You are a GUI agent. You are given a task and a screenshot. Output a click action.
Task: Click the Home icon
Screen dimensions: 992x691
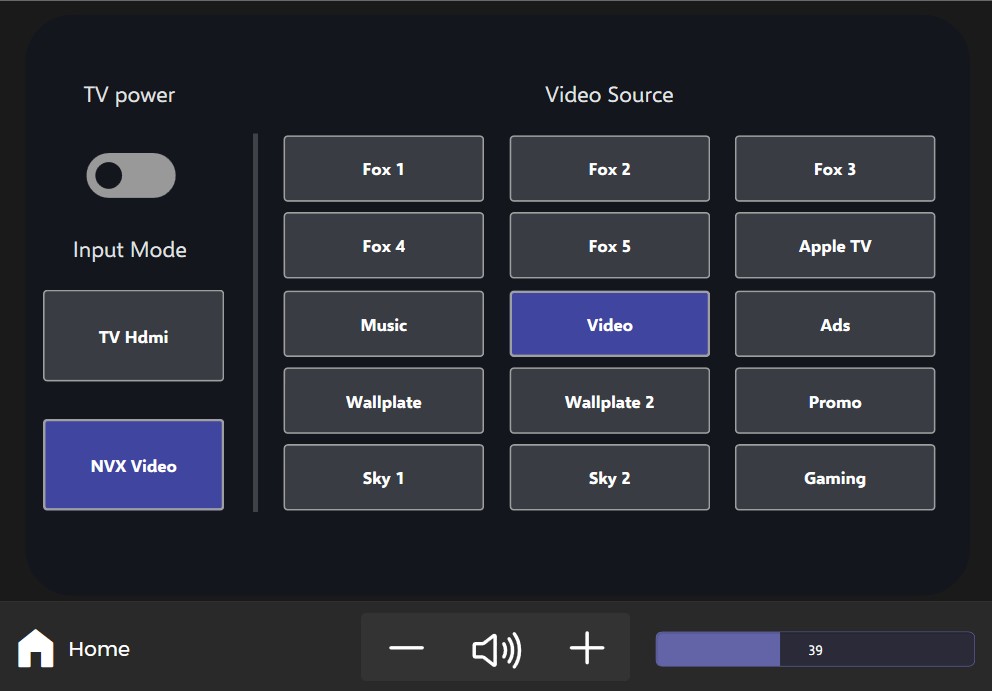36,648
